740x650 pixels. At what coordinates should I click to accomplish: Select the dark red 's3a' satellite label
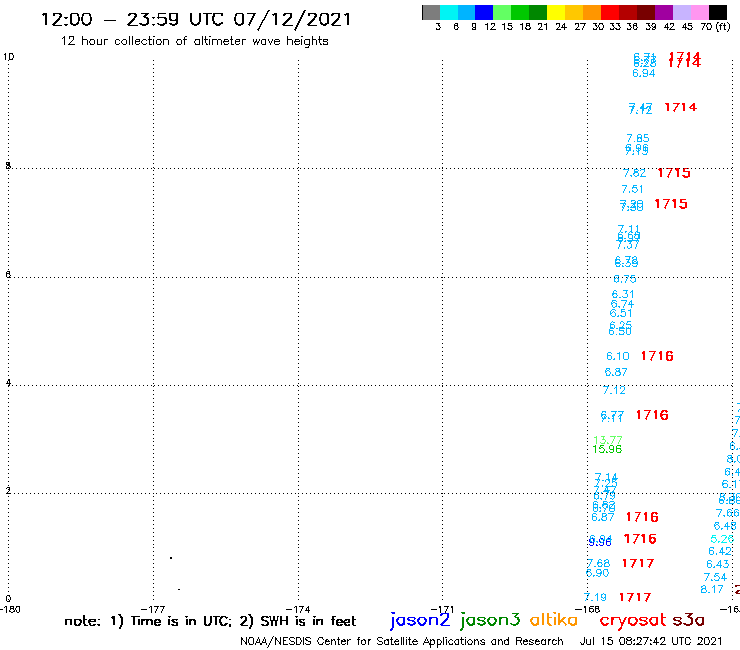[689, 621]
